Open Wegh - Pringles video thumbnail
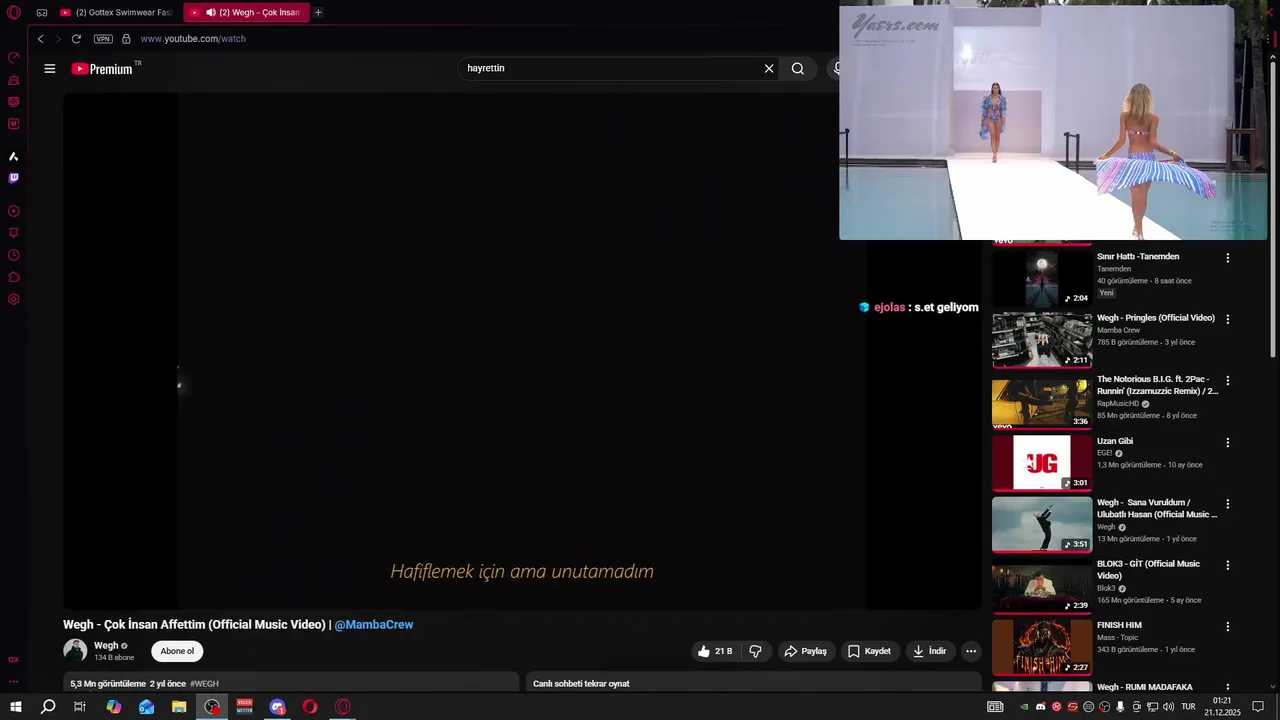This screenshot has width=1280, height=720. [1042, 340]
